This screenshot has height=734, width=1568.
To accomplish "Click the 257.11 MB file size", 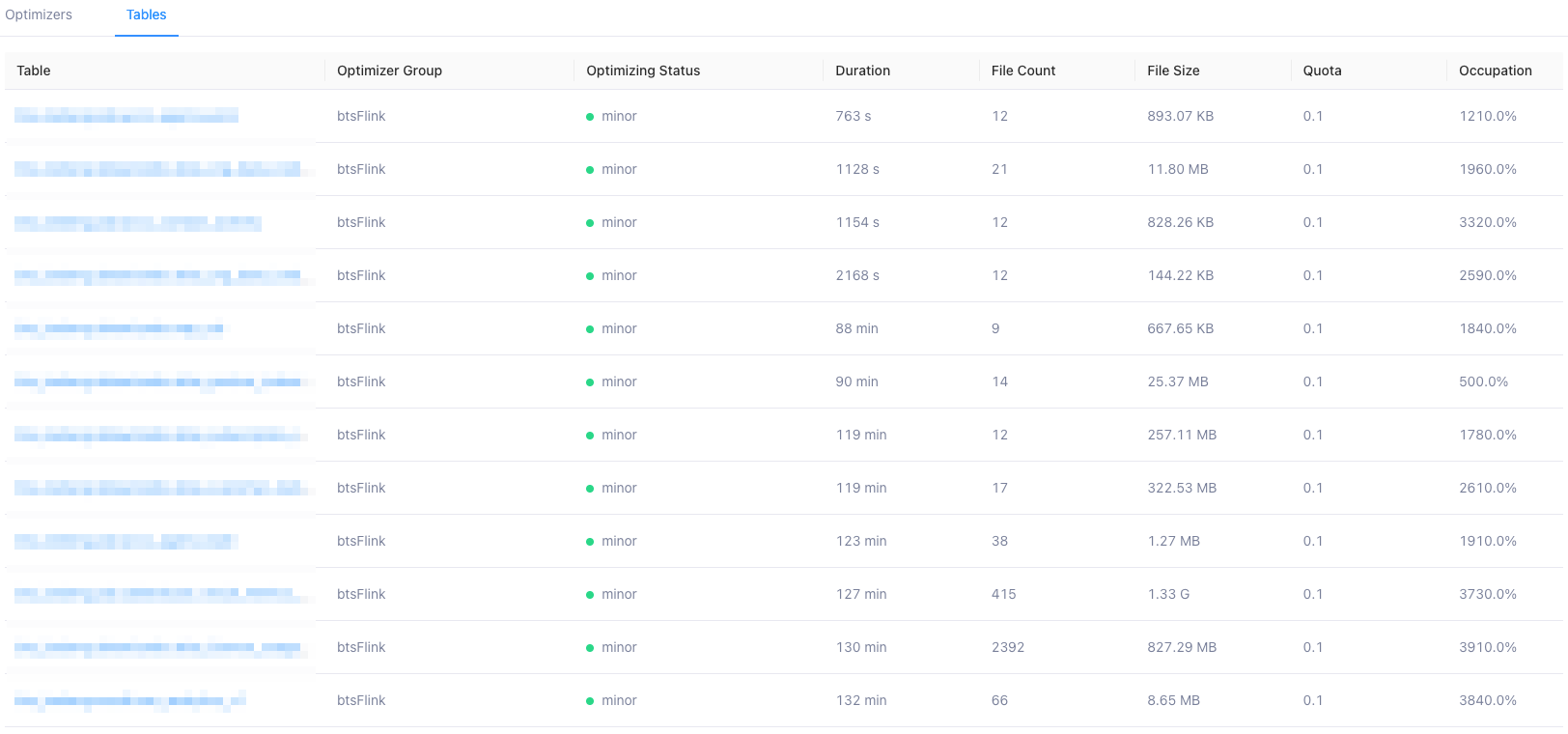I will (x=1182, y=435).
